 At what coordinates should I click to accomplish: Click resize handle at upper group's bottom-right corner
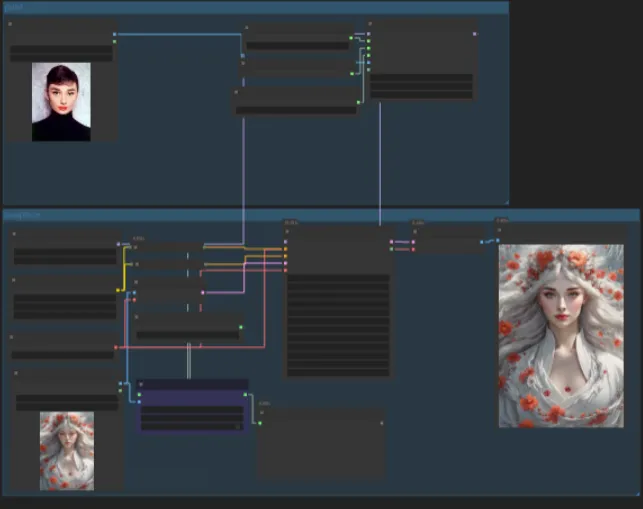505,201
